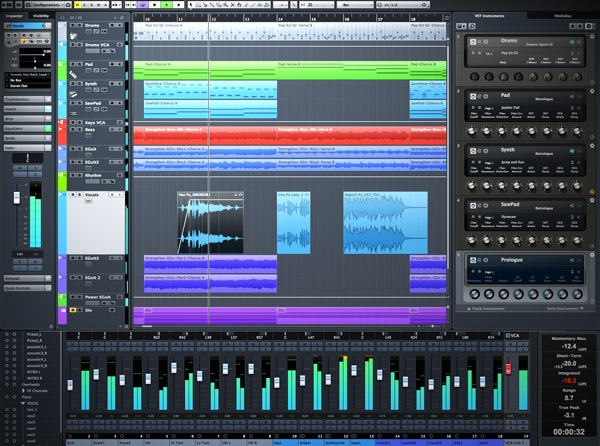Switch to the VST Instruments tab
The width and height of the screenshot is (600, 446).
(489, 16)
